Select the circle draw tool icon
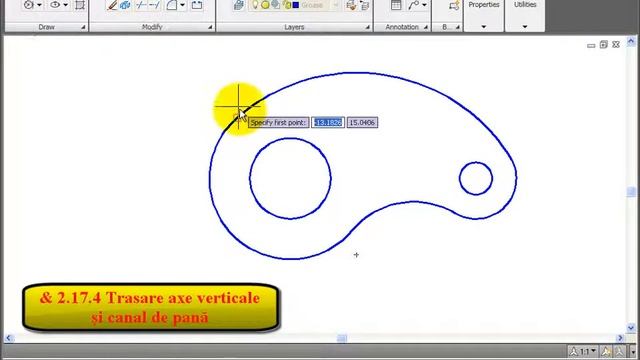Screen dimensions: 640x360 [x=29, y=5]
